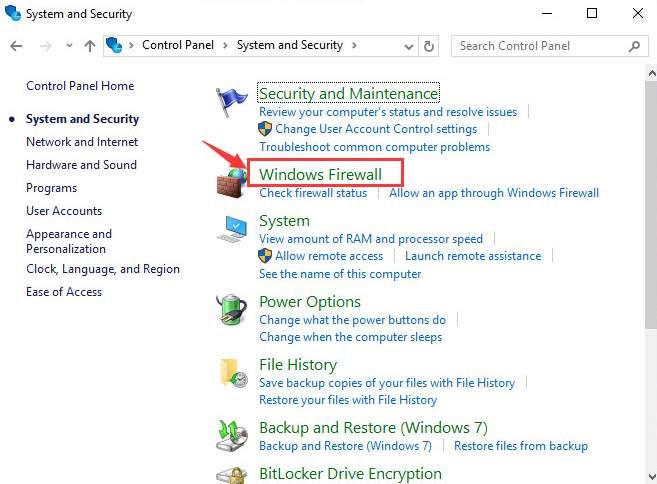Click the BitLocker Drive Encryption icon
The height and width of the screenshot is (484, 657).
coord(232,475)
